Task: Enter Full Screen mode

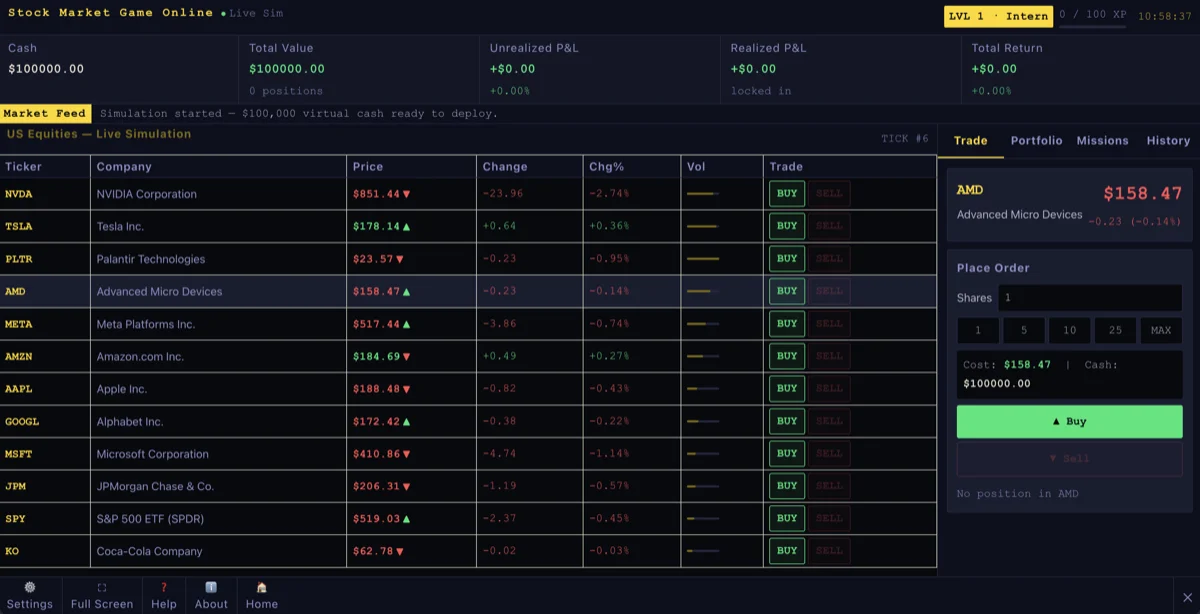Action: (102, 595)
